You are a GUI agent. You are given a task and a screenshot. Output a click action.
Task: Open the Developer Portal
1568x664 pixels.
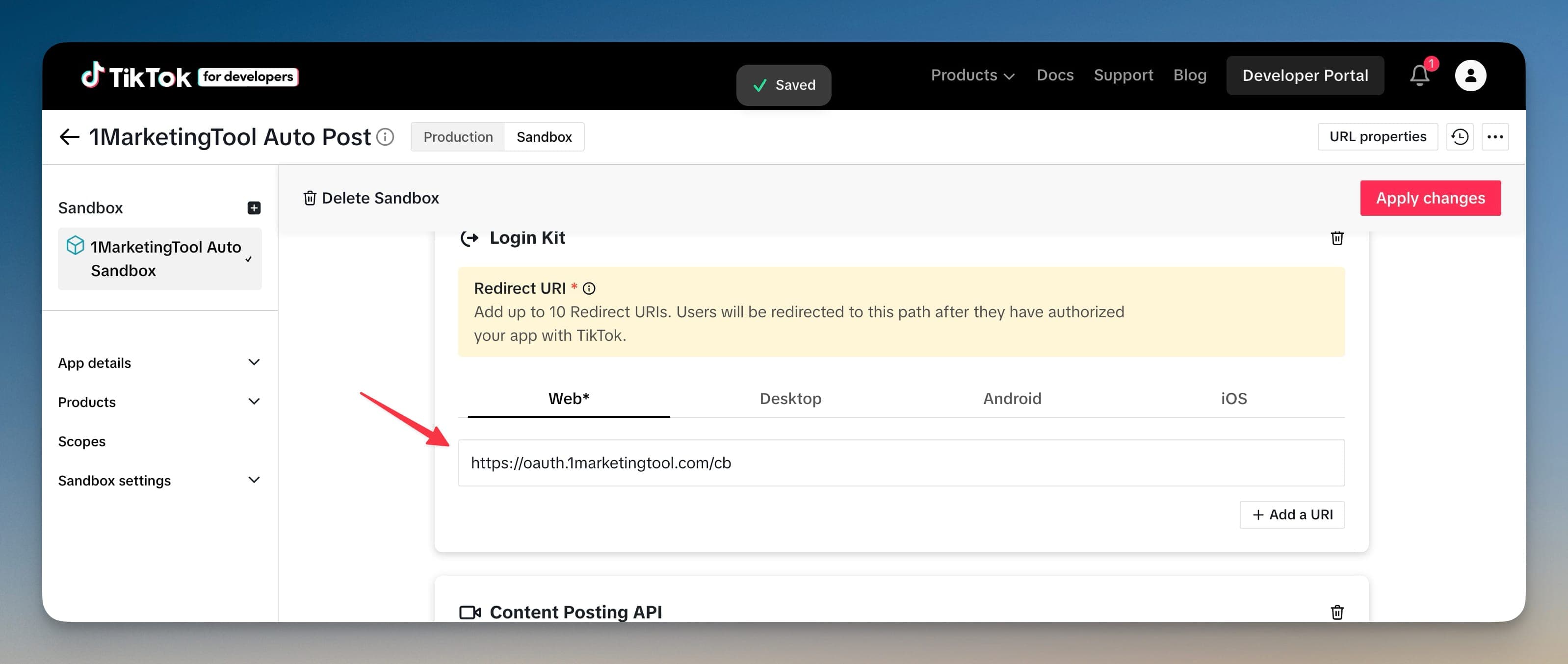(x=1305, y=76)
